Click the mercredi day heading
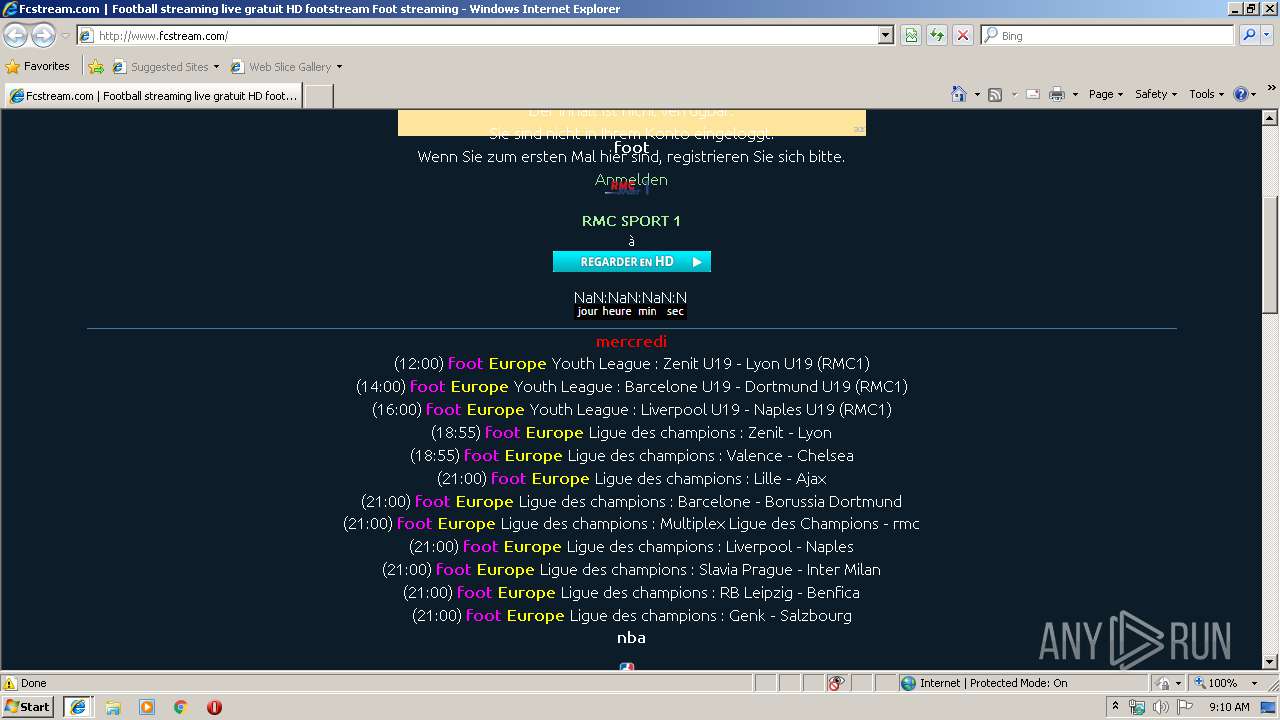Image resolution: width=1280 pixels, height=720 pixels. (x=631, y=342)
